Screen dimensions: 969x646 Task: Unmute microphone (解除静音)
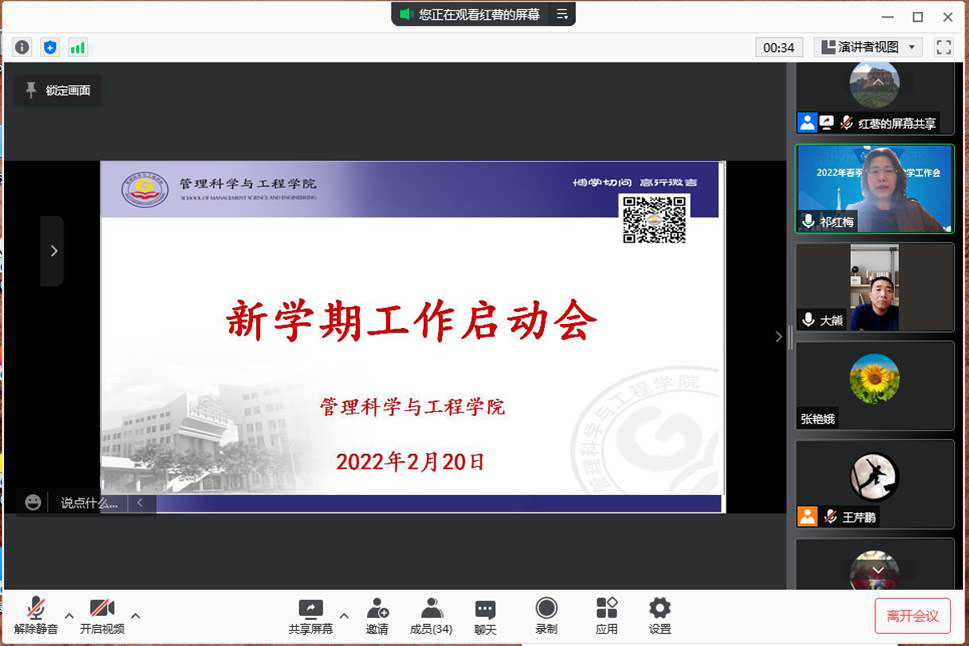pyautogui.click(x=36, y=616)
